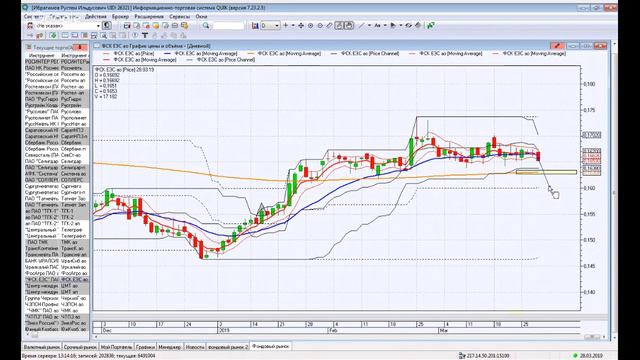Switch to the Срочный рынок tab
The height and width of the screenshot is (360, 640).
[80, 347]
